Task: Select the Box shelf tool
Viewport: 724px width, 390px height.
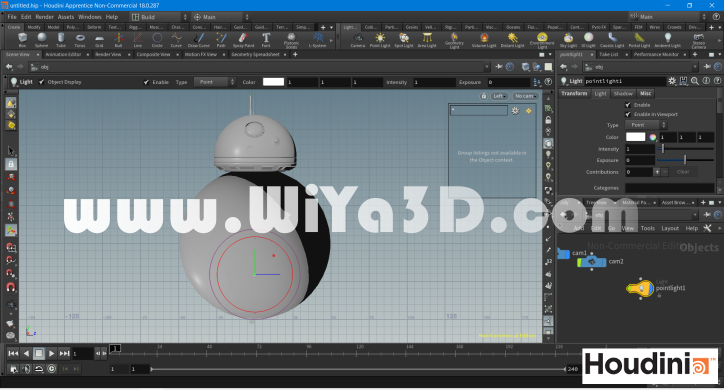Action: [x=22, y=40]
